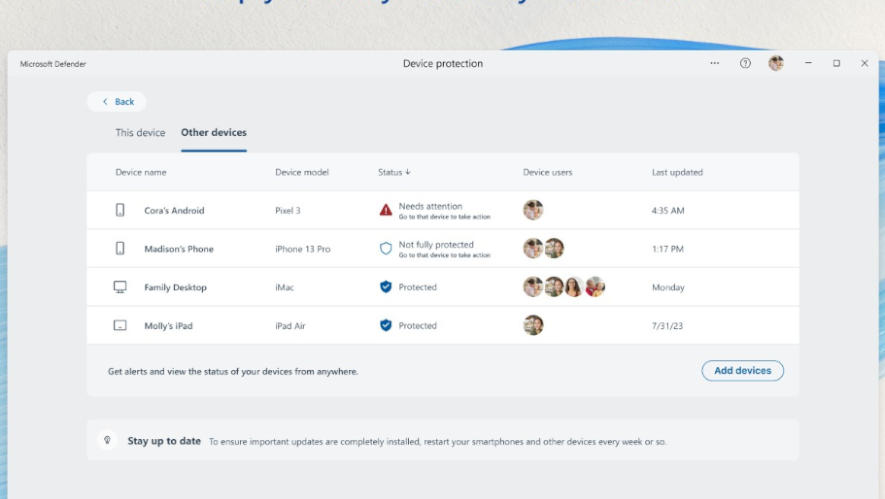Click the Protected shield icon for Molly's iPad
This screenshot has height=499, width=885.
pyautogui.click(x=385, y=325)
